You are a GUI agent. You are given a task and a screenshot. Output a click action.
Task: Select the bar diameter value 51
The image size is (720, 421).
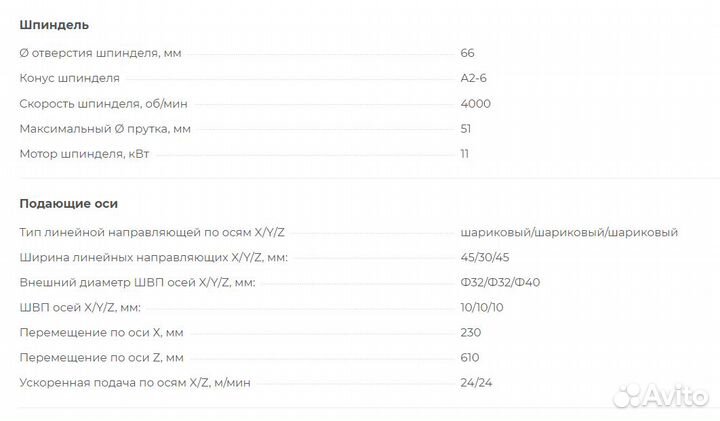click(466, 128)
